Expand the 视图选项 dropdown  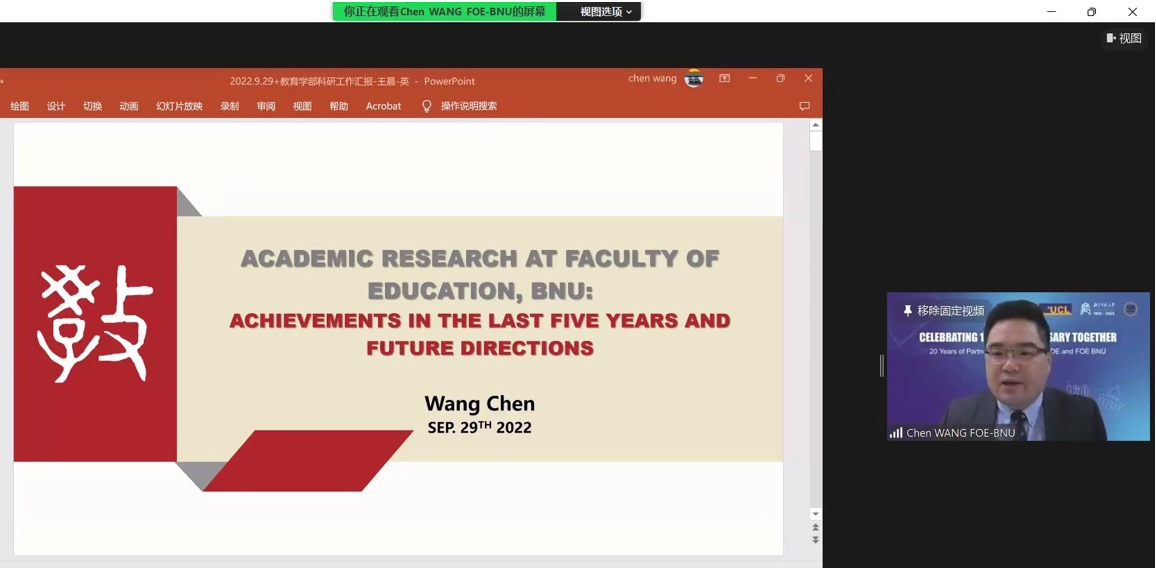pyautogui.click(x=606, y=12)
